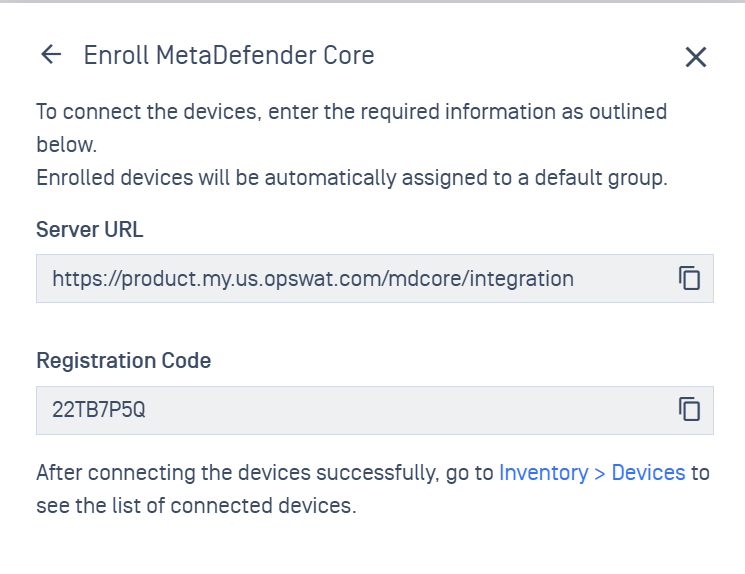Select the product.my.us.opswat.com URL text
Viewport: 745px width, 574px height.
313,278
